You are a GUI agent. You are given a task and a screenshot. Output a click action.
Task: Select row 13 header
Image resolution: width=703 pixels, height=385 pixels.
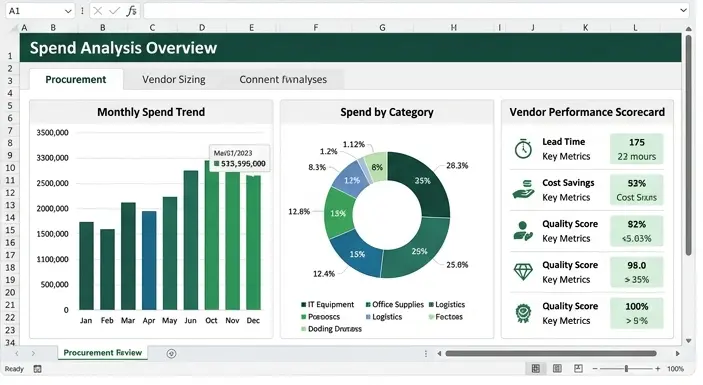(x=10, y=205)
